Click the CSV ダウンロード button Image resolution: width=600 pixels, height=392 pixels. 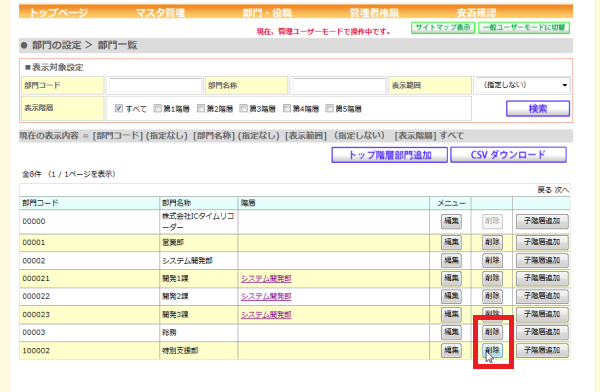coord(508,155)
